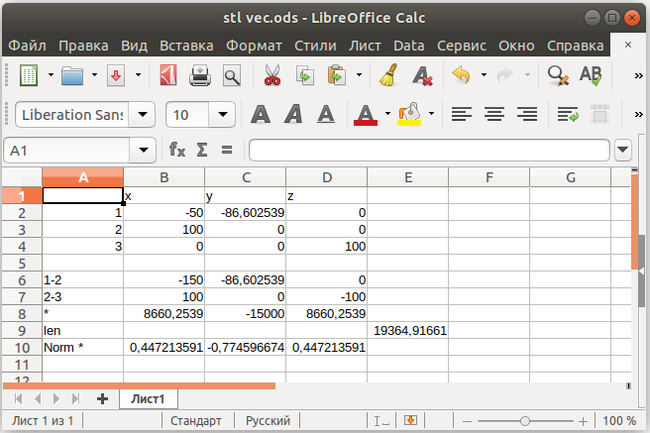Expand the font name dropdown

point(141,115)
